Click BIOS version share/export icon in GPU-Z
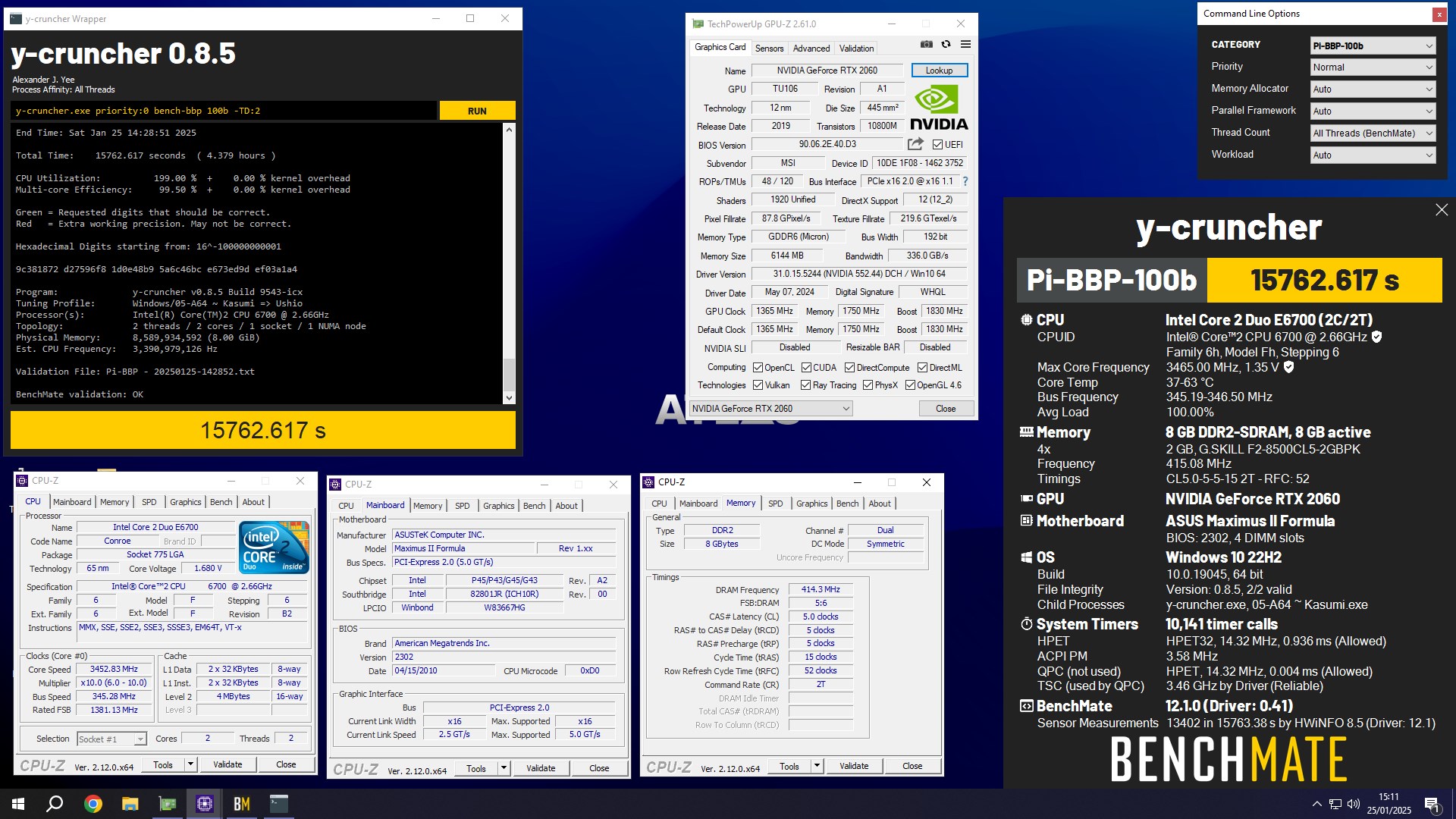 point(915,144)
